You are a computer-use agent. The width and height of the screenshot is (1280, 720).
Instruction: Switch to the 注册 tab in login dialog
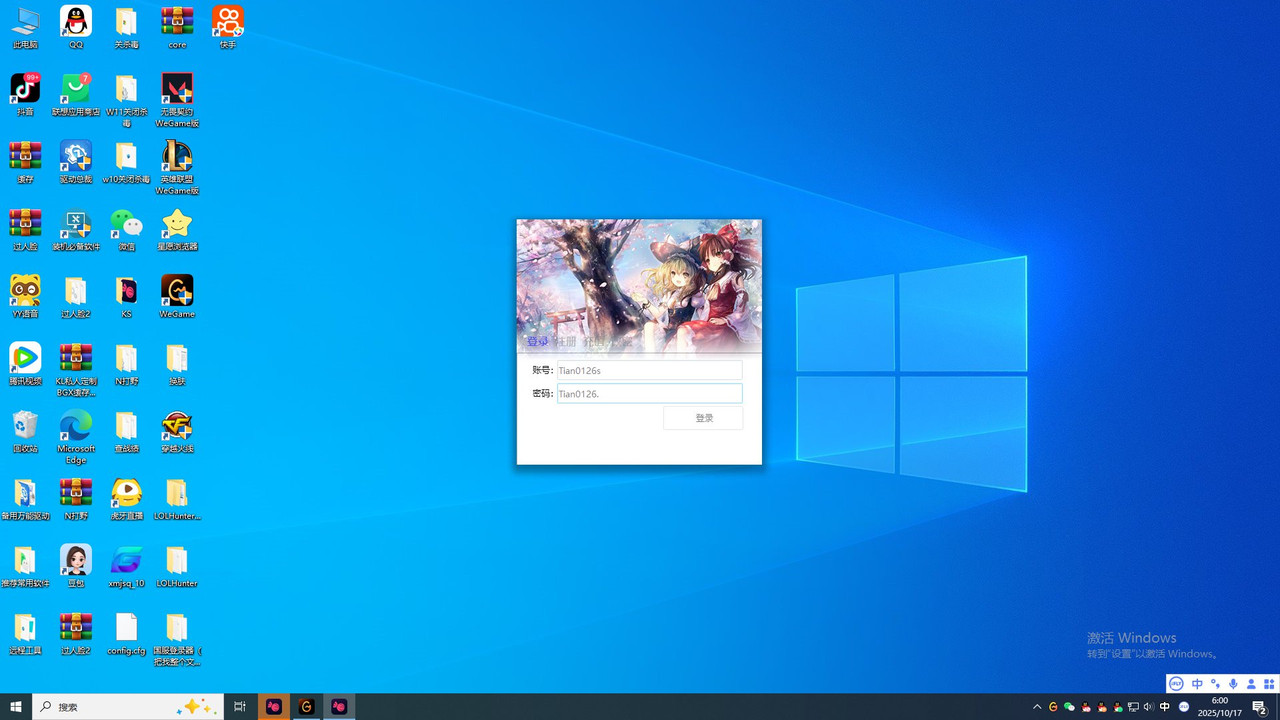click(x=566, y=342)
